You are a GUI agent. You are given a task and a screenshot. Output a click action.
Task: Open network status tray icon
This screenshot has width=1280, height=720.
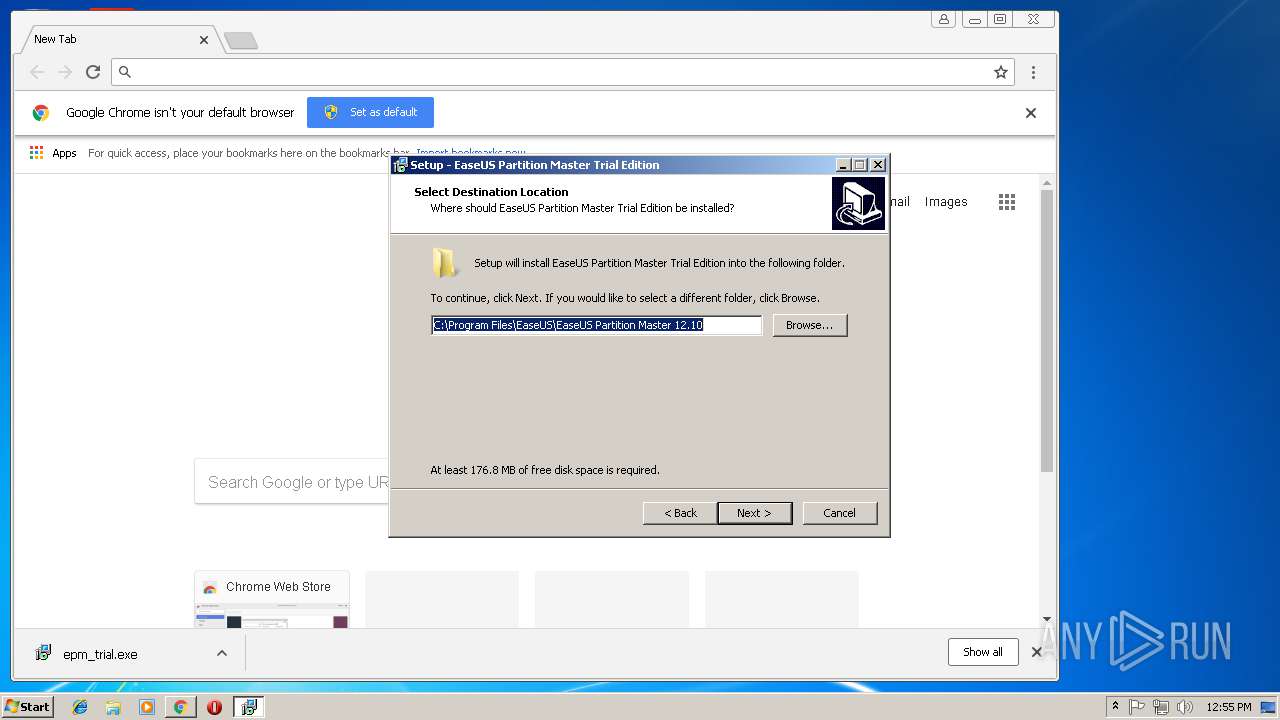pyautogui.click(x=1161, y=707)
